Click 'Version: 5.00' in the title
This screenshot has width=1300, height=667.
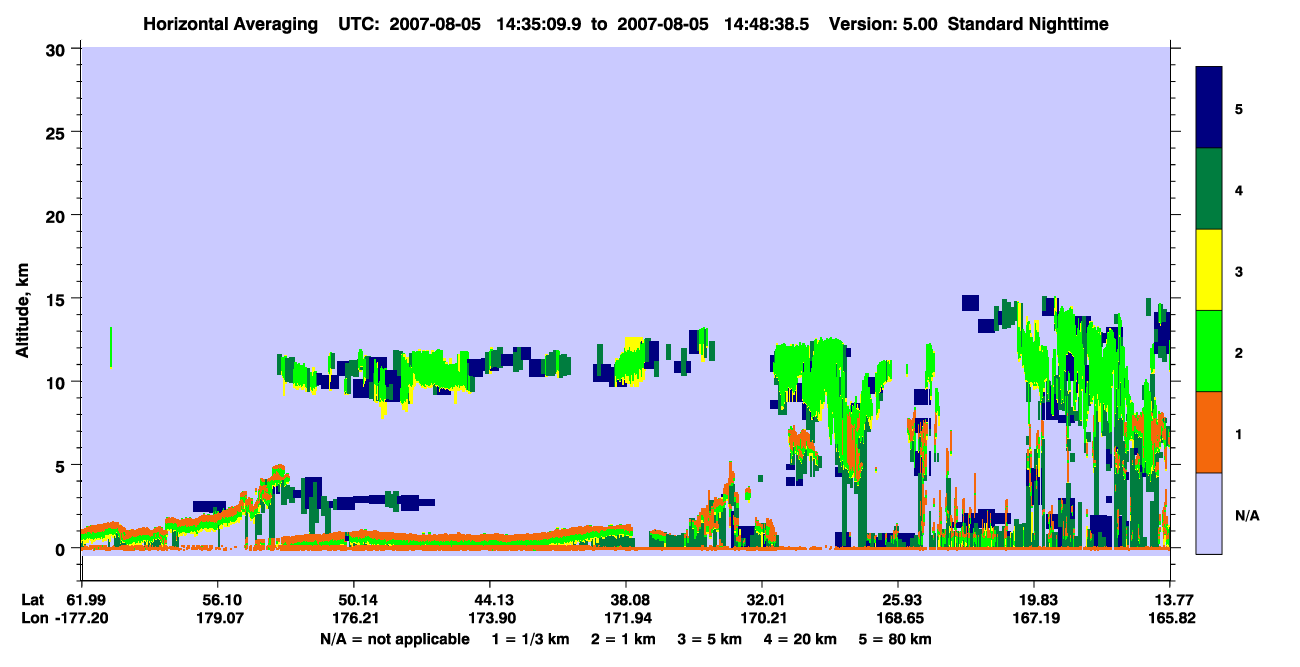[883, 24]
